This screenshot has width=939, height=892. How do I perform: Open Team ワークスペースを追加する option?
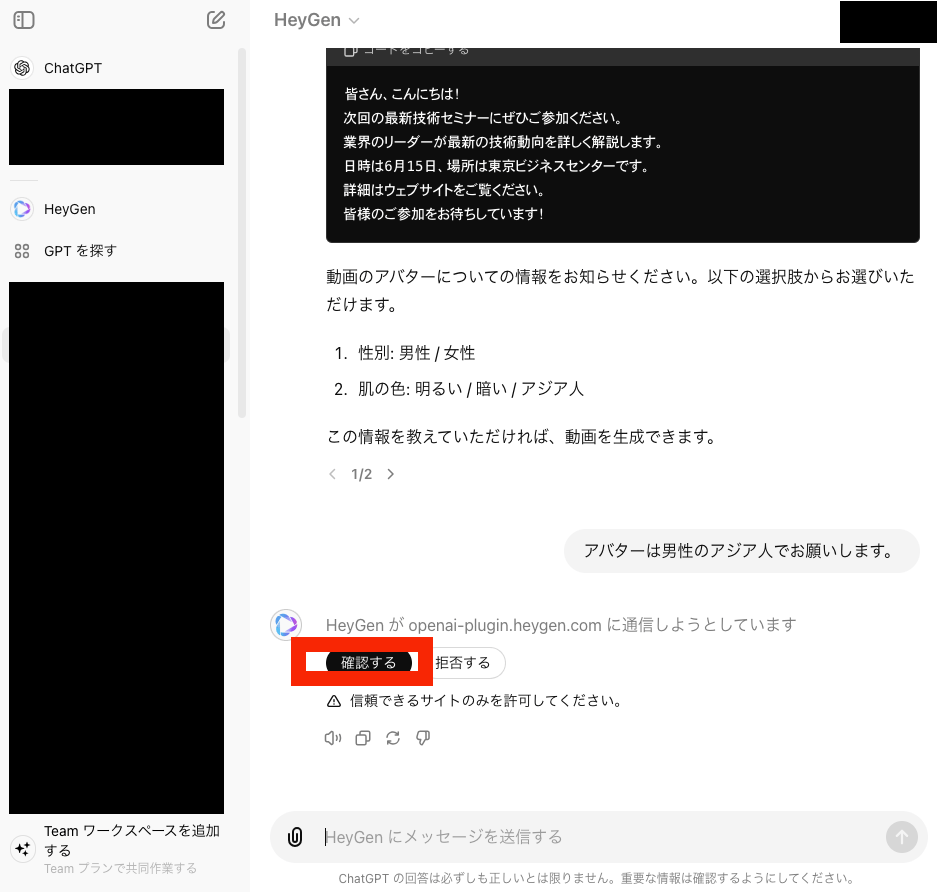(116, 849)
